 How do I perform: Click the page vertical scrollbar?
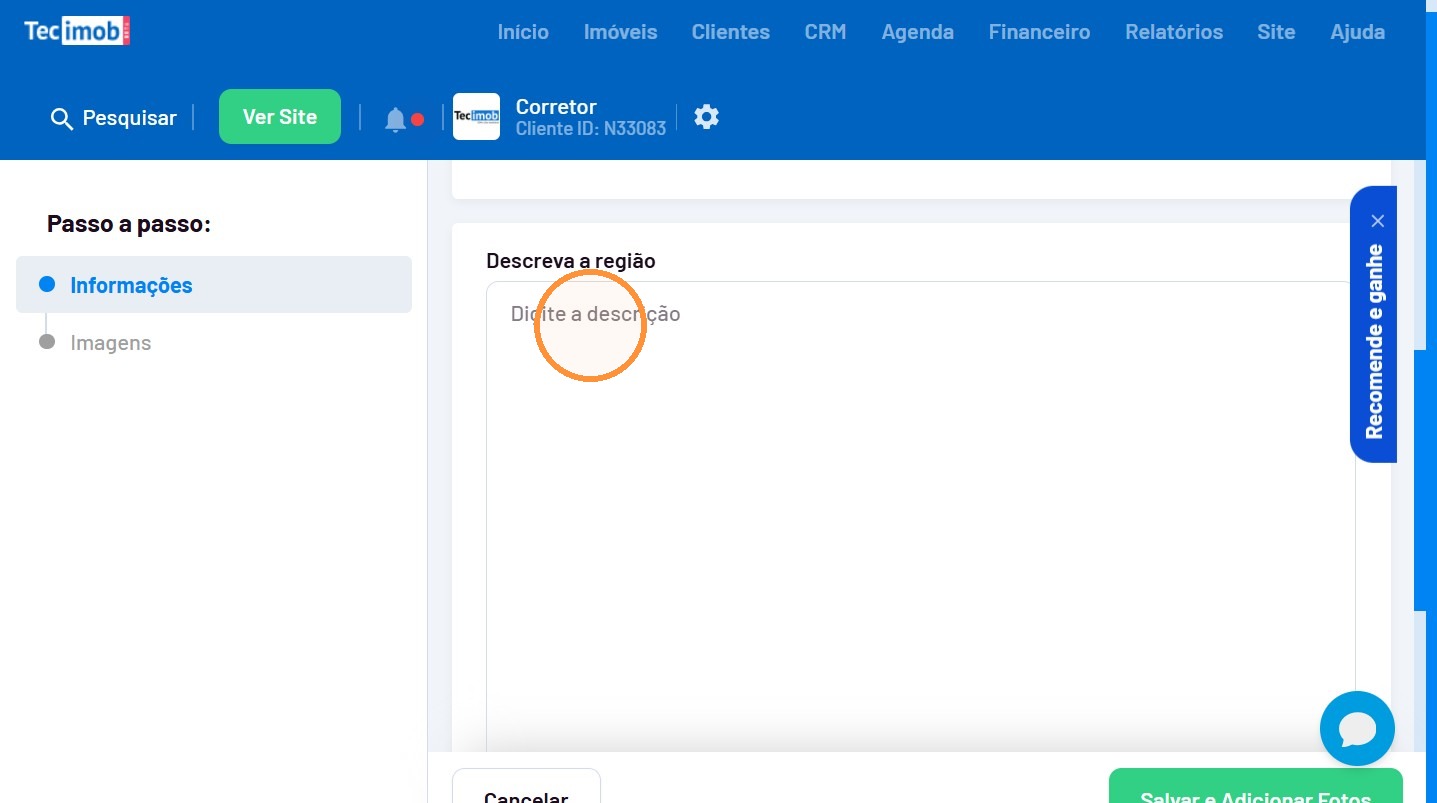point(1420,480)
